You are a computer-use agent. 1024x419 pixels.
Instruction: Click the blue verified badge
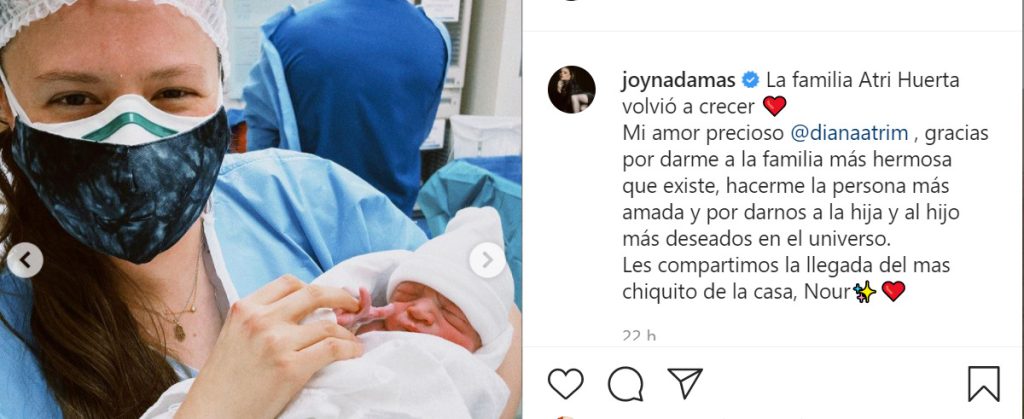coord(751,80)
